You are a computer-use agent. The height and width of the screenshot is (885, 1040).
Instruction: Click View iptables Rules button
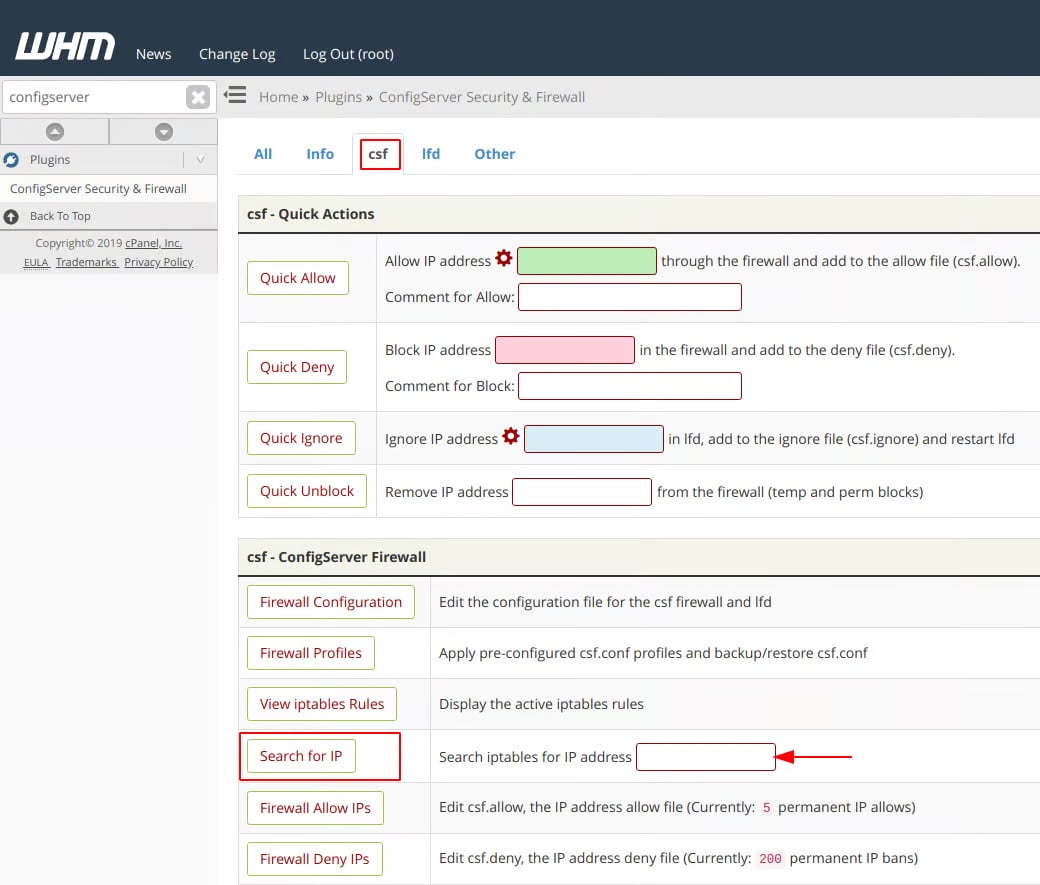click(x=322, y=704)
